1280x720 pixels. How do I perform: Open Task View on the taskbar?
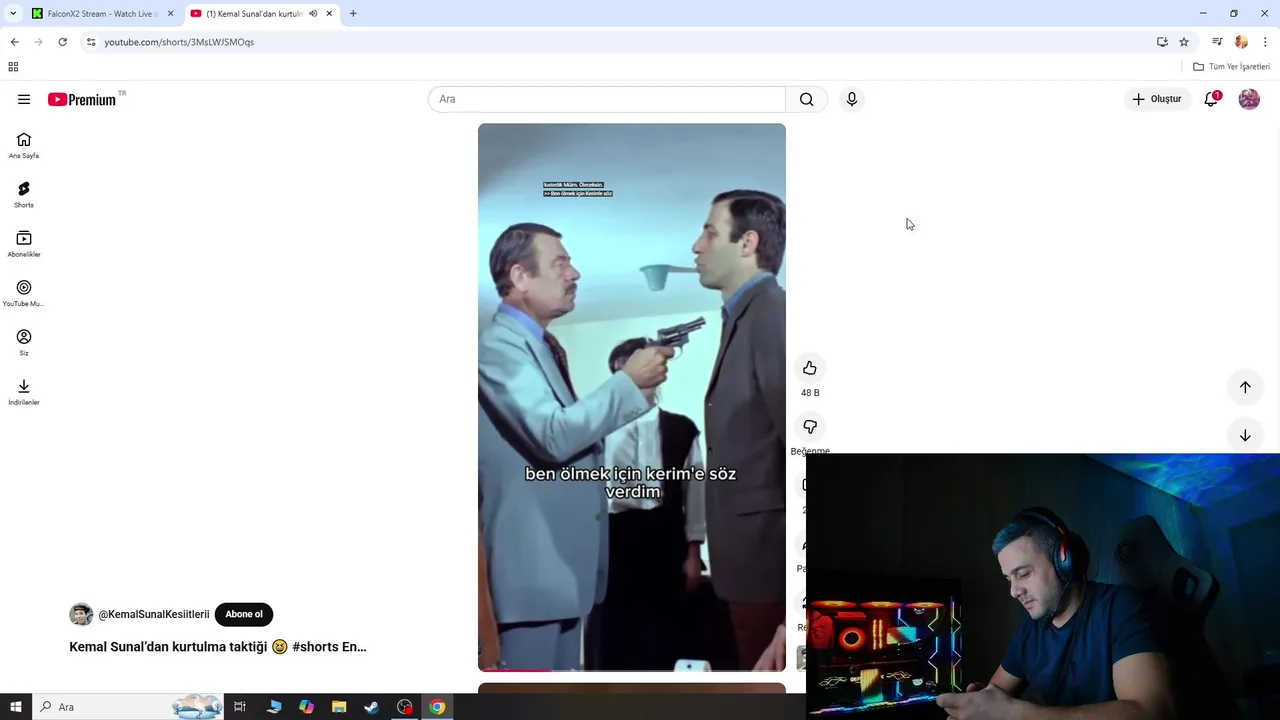pyautogui.click(x=240, y=707)
